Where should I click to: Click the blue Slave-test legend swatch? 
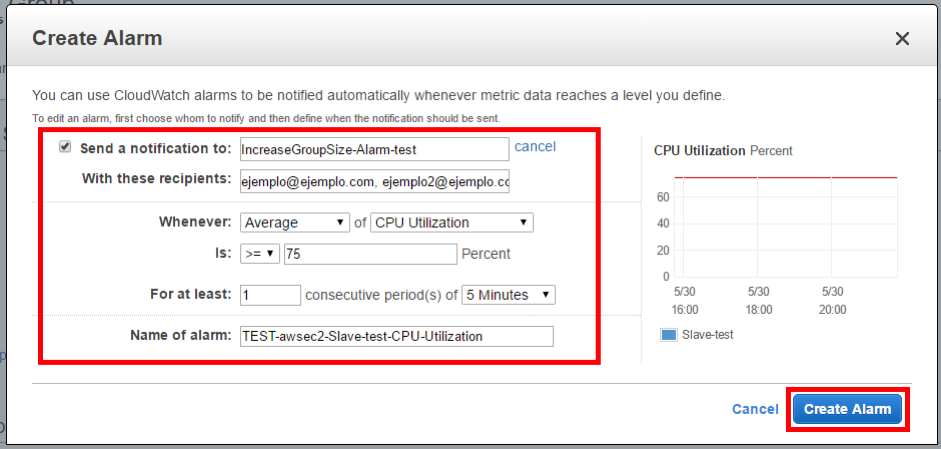point(669,335)
